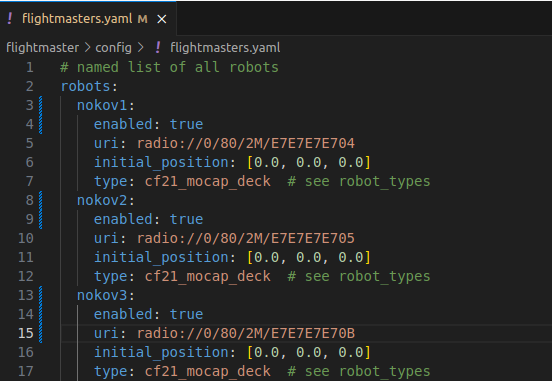Click YAML icon in breadcrumb bar
552x381 pixels.
(x=158, y=48)
